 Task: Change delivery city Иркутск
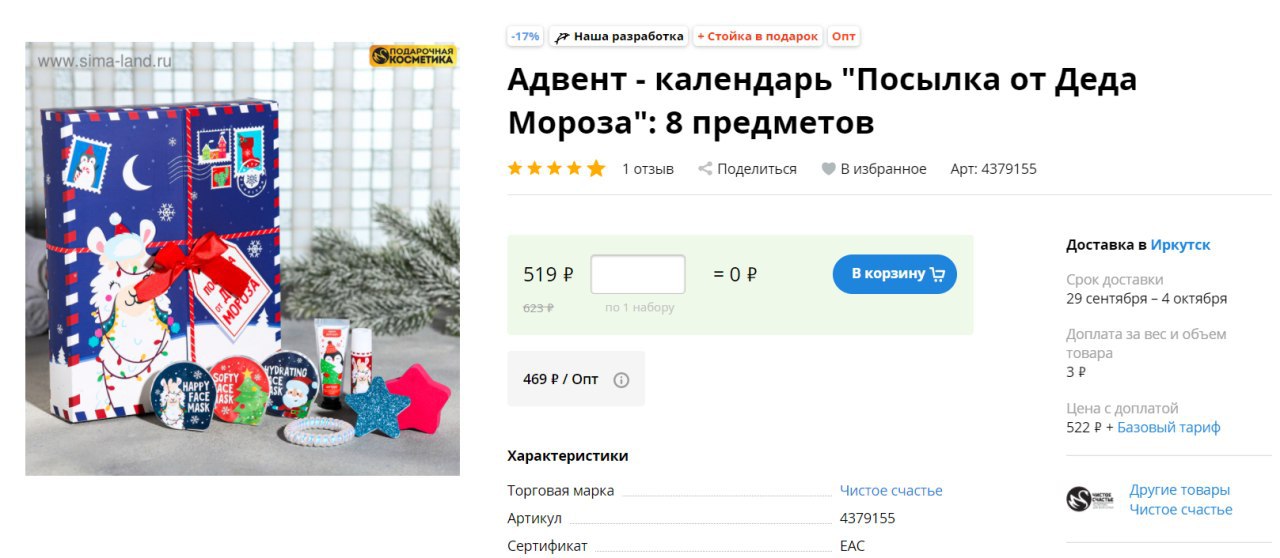click(x=1180, y=245)
